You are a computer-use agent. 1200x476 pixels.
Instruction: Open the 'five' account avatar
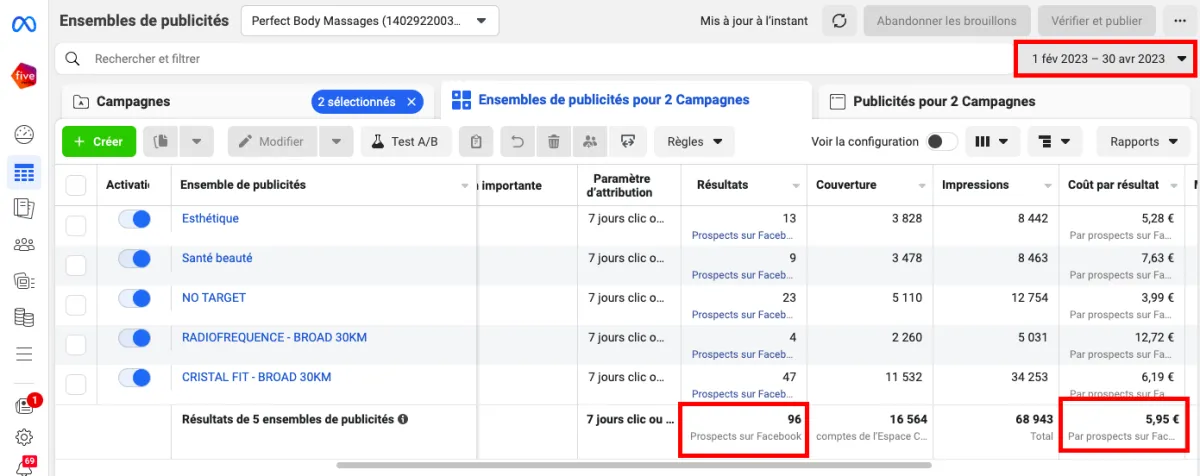(24, 76)
